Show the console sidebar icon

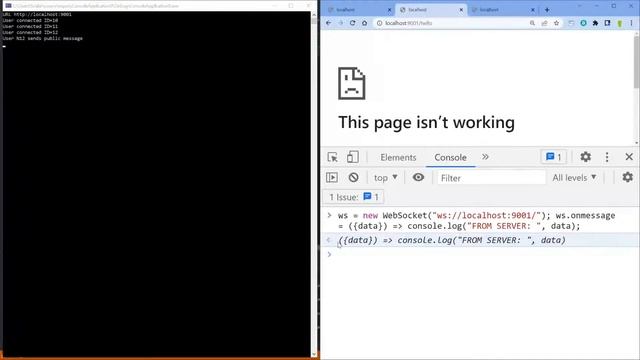pos(332,178)
